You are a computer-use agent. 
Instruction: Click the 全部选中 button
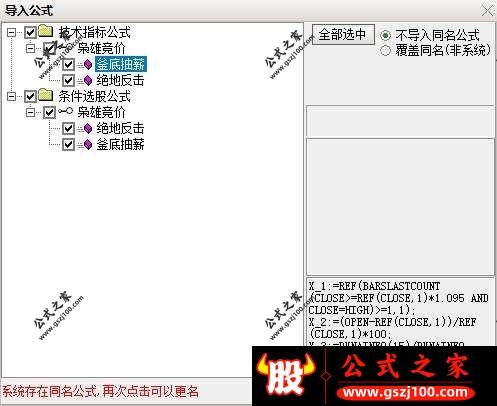343,34
